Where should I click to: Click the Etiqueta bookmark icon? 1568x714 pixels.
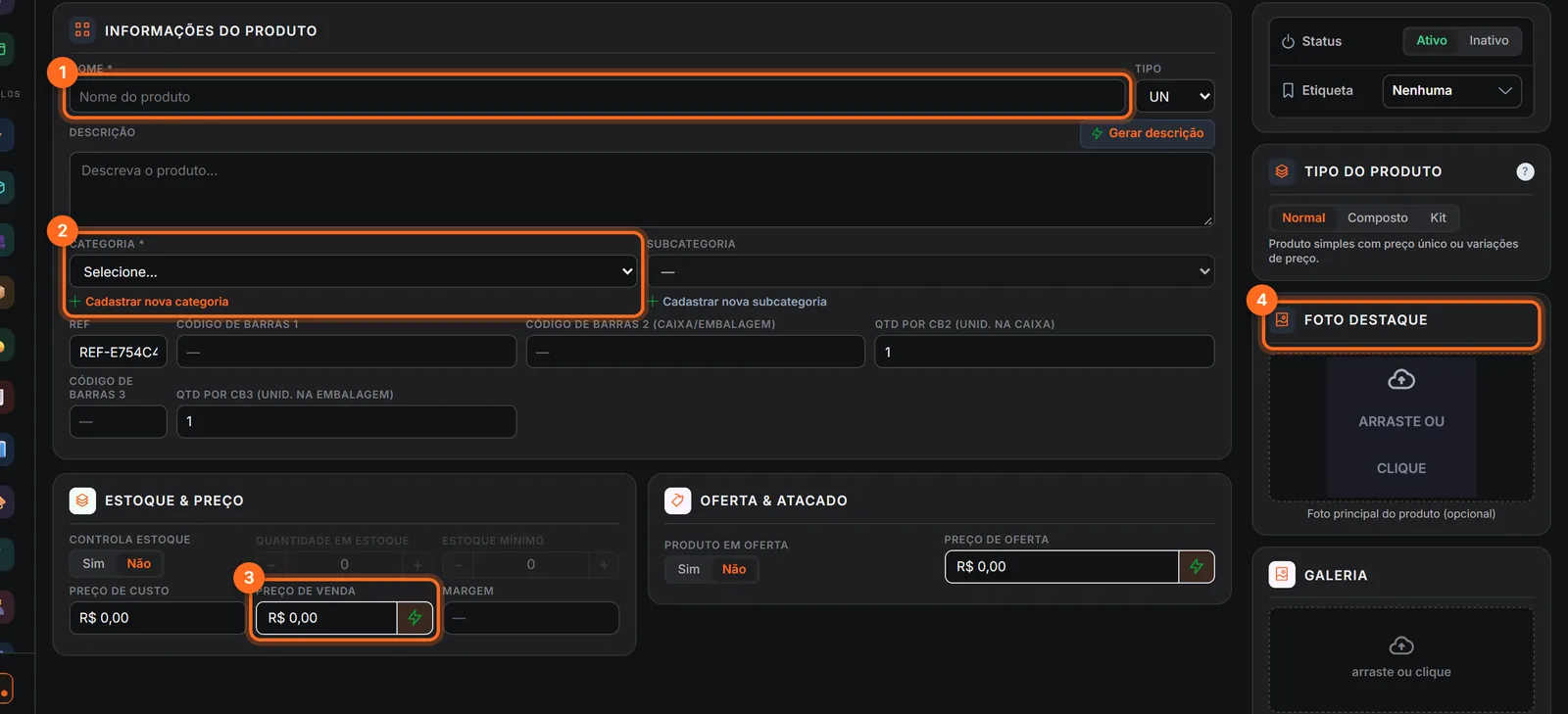(x=1288, y=90)
